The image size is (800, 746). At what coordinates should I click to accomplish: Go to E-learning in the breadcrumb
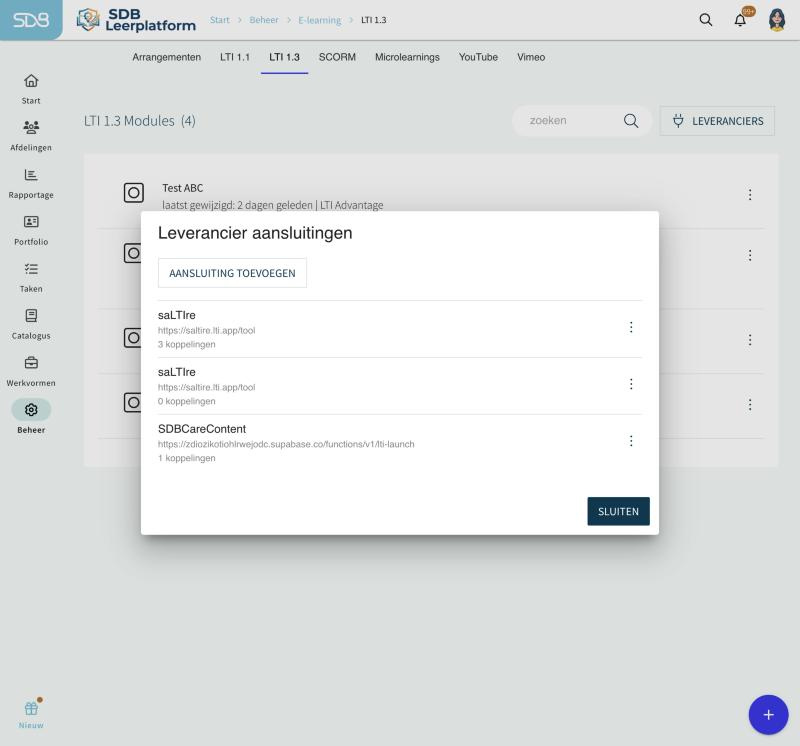(x=319, y=20)
